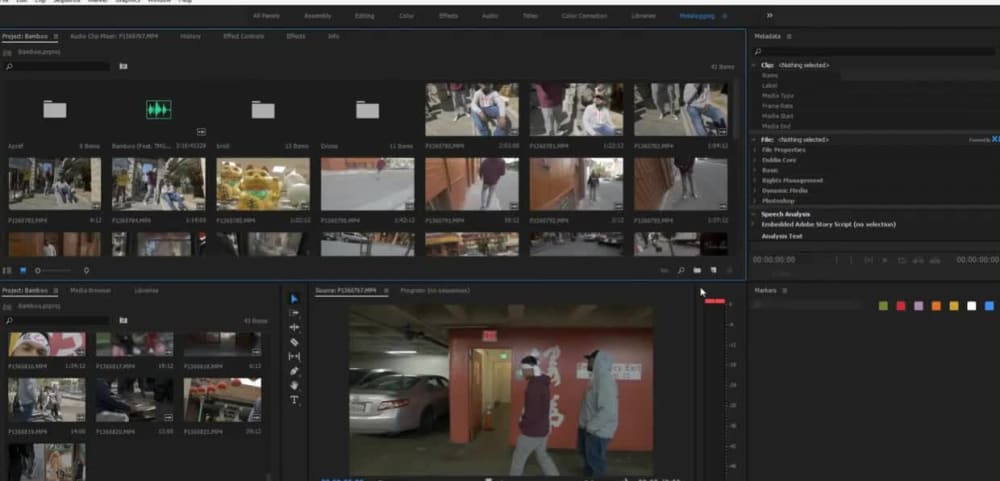Image resolution: width=1000 pixels, height=481 pixels.
Task: Expand Dynamic Media metadata group
Action: [754, 191]
